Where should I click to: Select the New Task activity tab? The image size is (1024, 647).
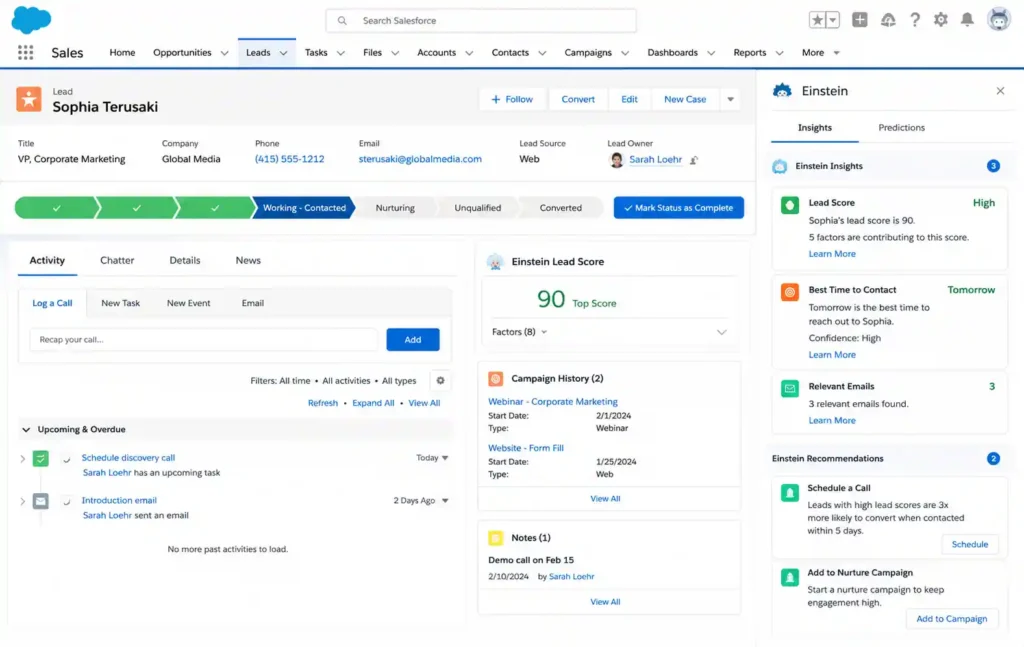[x=120, y=303]
